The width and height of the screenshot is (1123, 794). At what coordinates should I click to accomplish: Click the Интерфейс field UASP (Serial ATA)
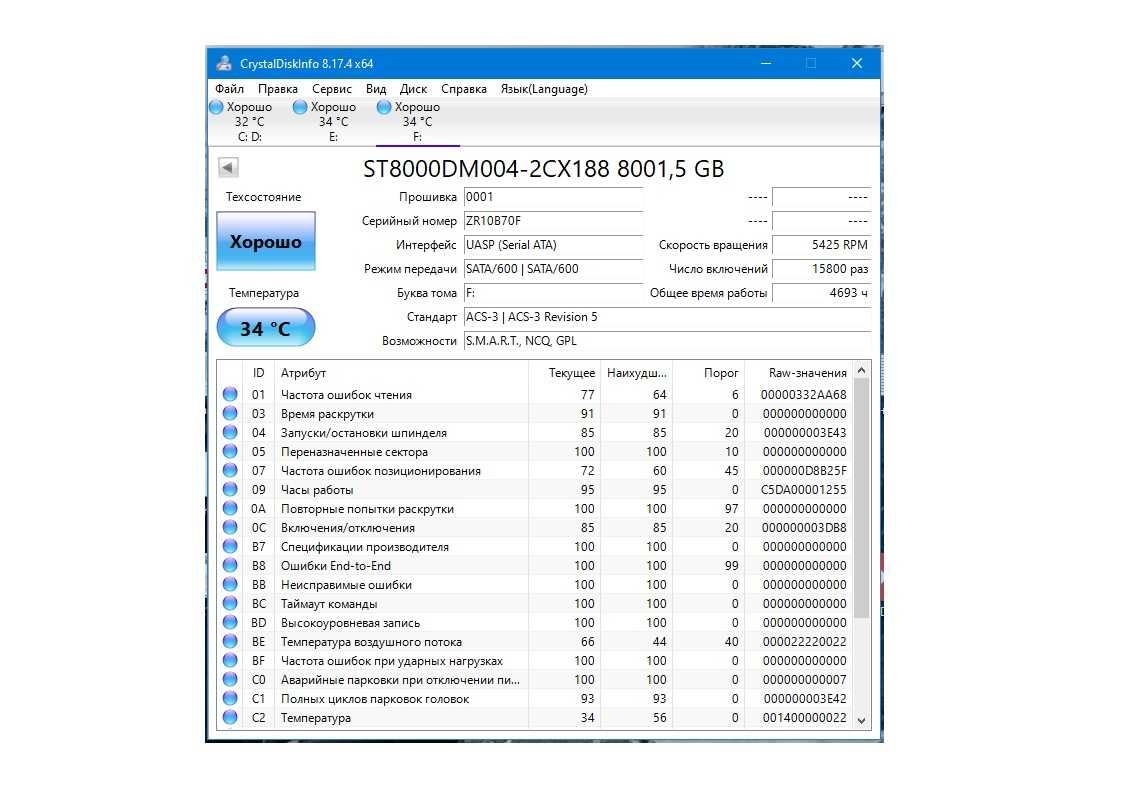coord(554,245)
